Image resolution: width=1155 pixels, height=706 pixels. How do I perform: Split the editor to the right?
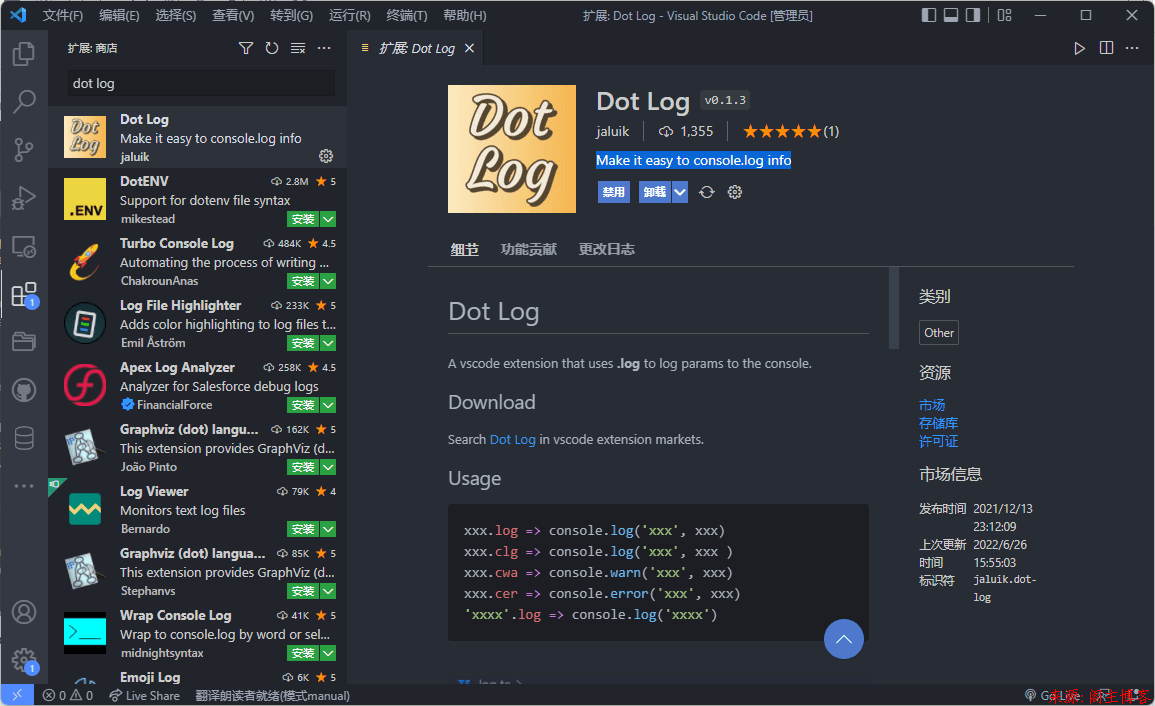coord(1106,48)
